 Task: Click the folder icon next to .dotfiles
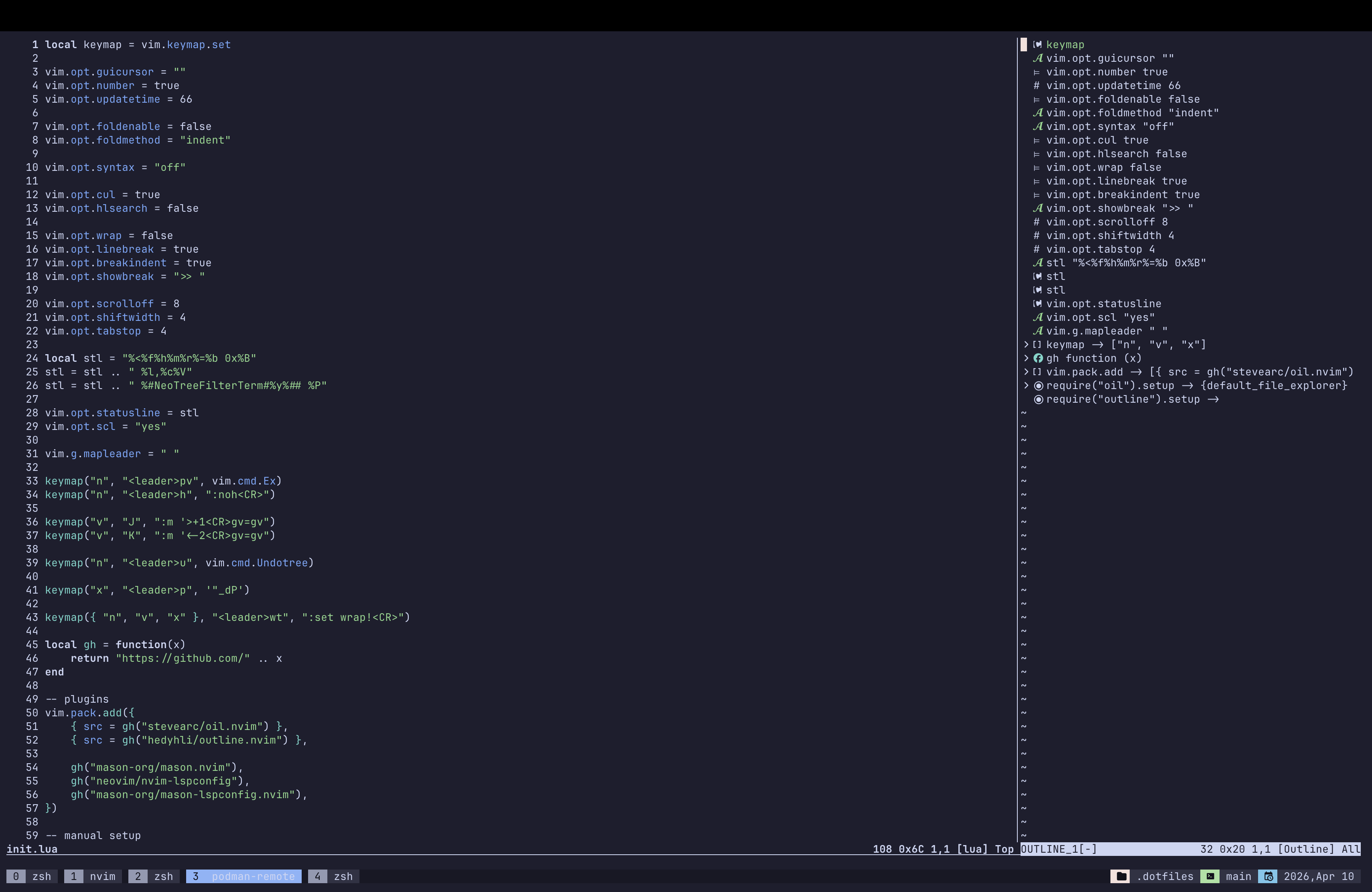(1120, 876)
